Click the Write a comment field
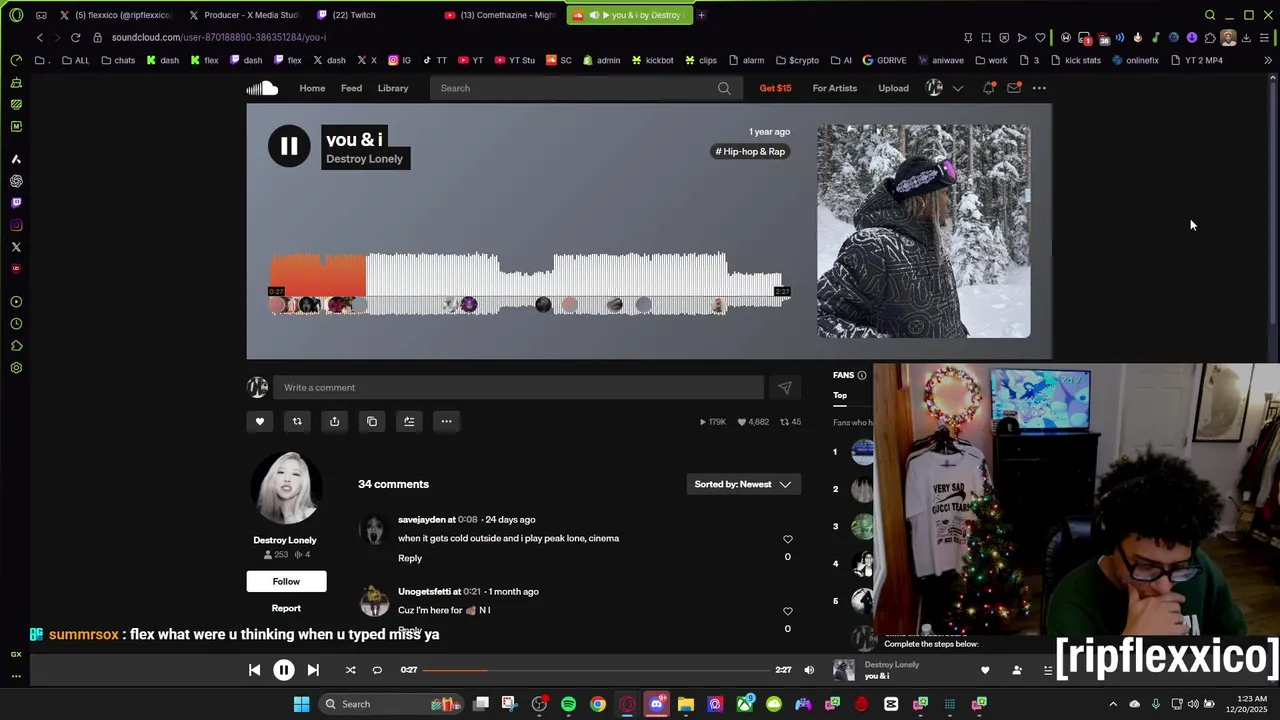1280x720 pixels. 518,387
